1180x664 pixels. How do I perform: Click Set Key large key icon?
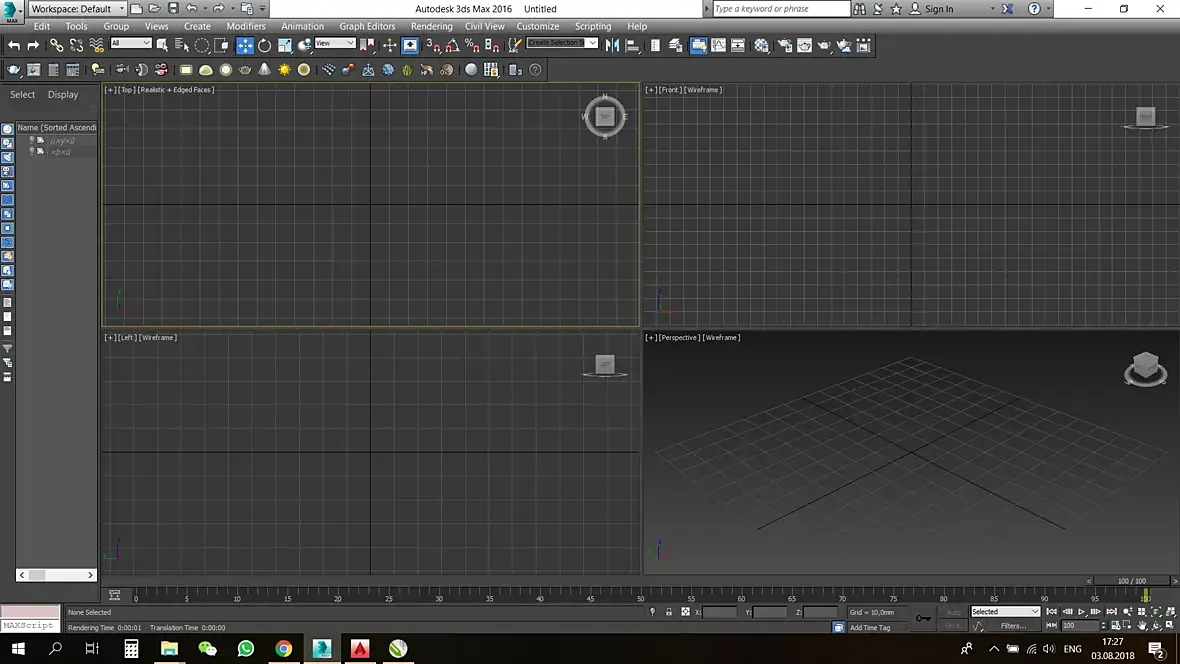coord(922,618)
